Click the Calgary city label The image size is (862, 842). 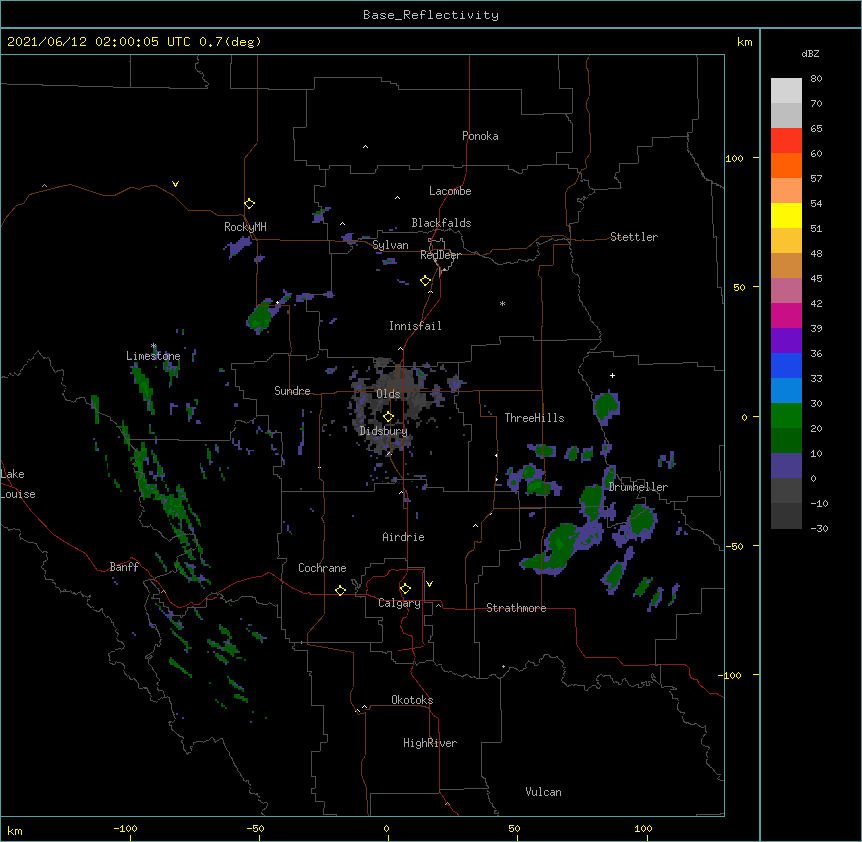click(x=399, y=603)
